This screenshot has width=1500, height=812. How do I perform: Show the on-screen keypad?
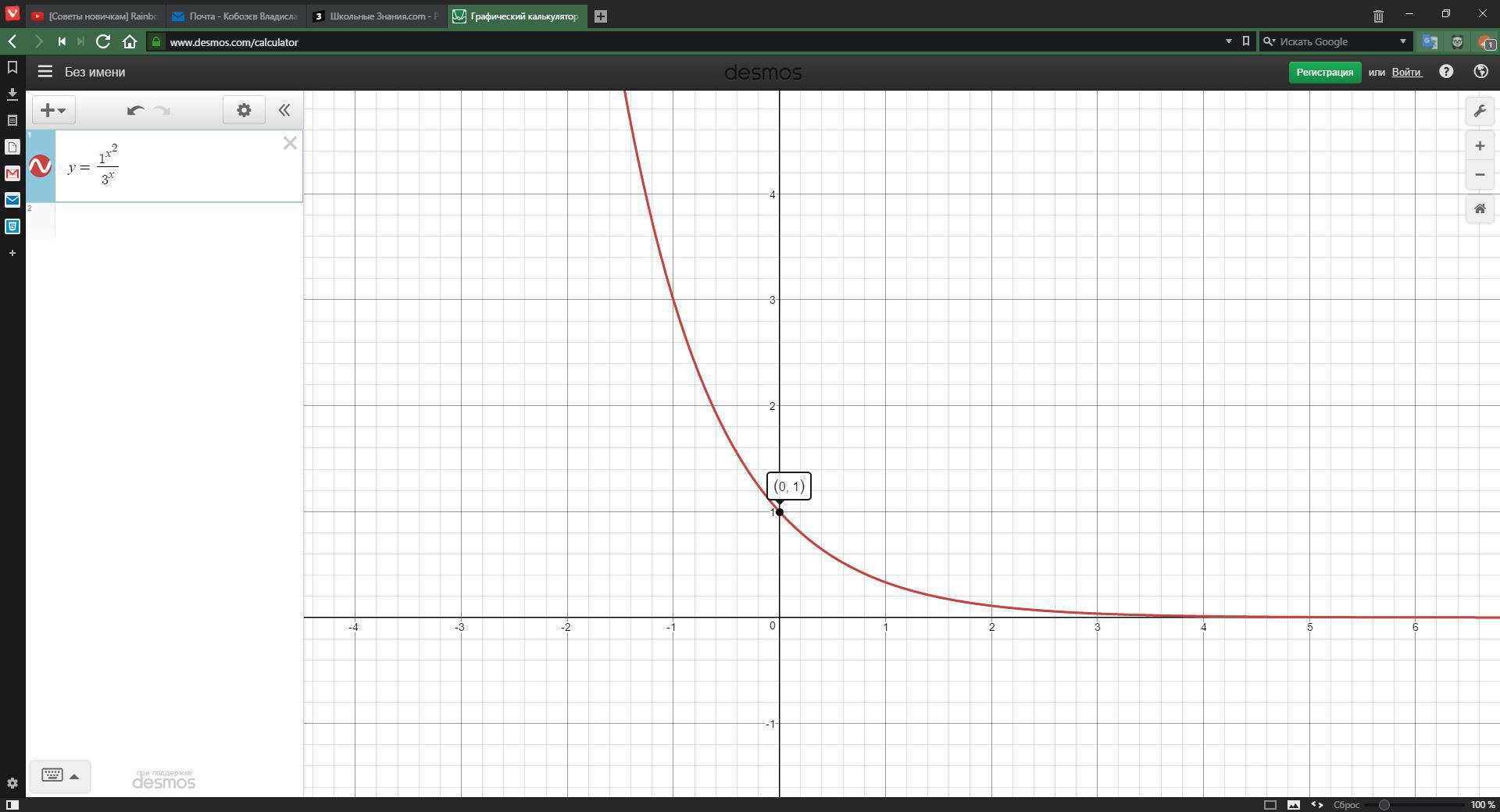click(x=60, y=775)
